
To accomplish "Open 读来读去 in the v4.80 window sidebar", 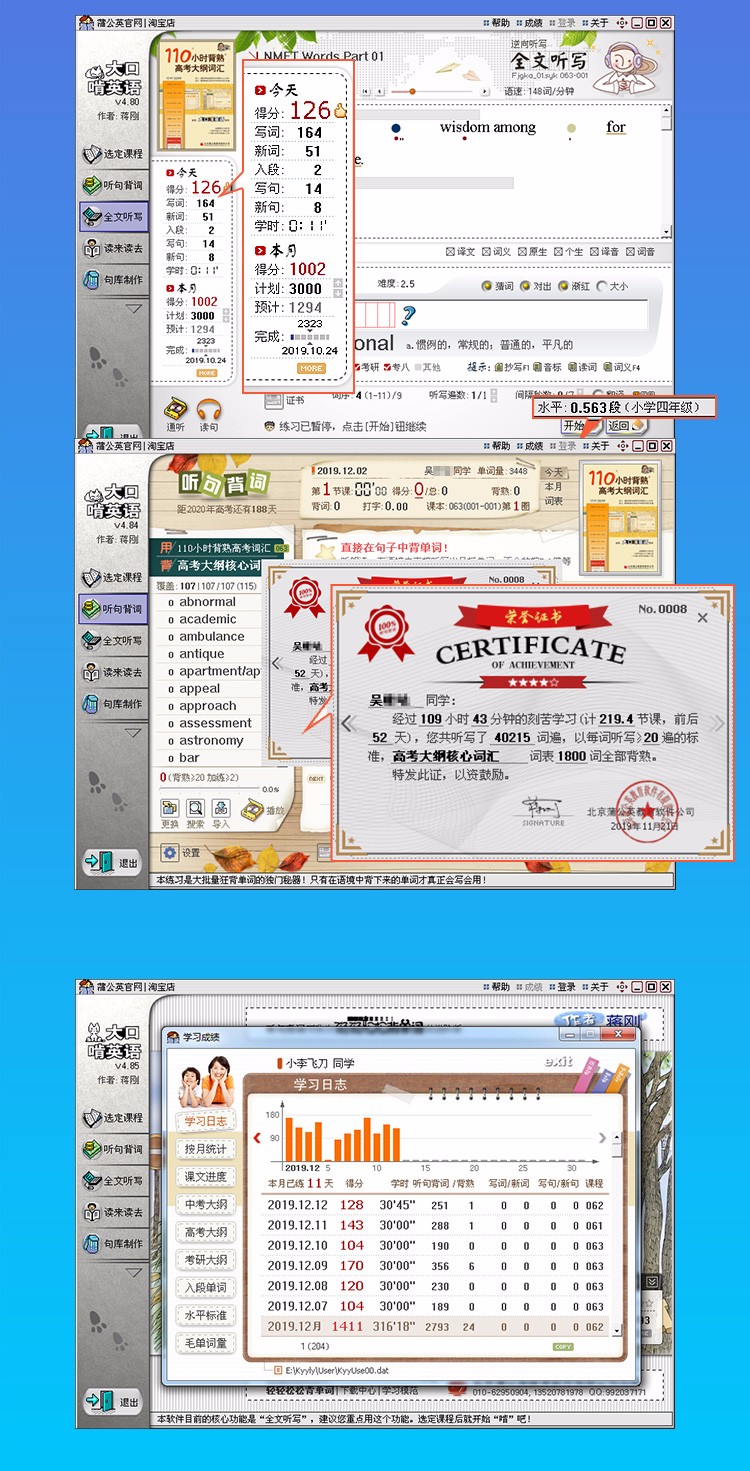I will (x=113, y=248).
